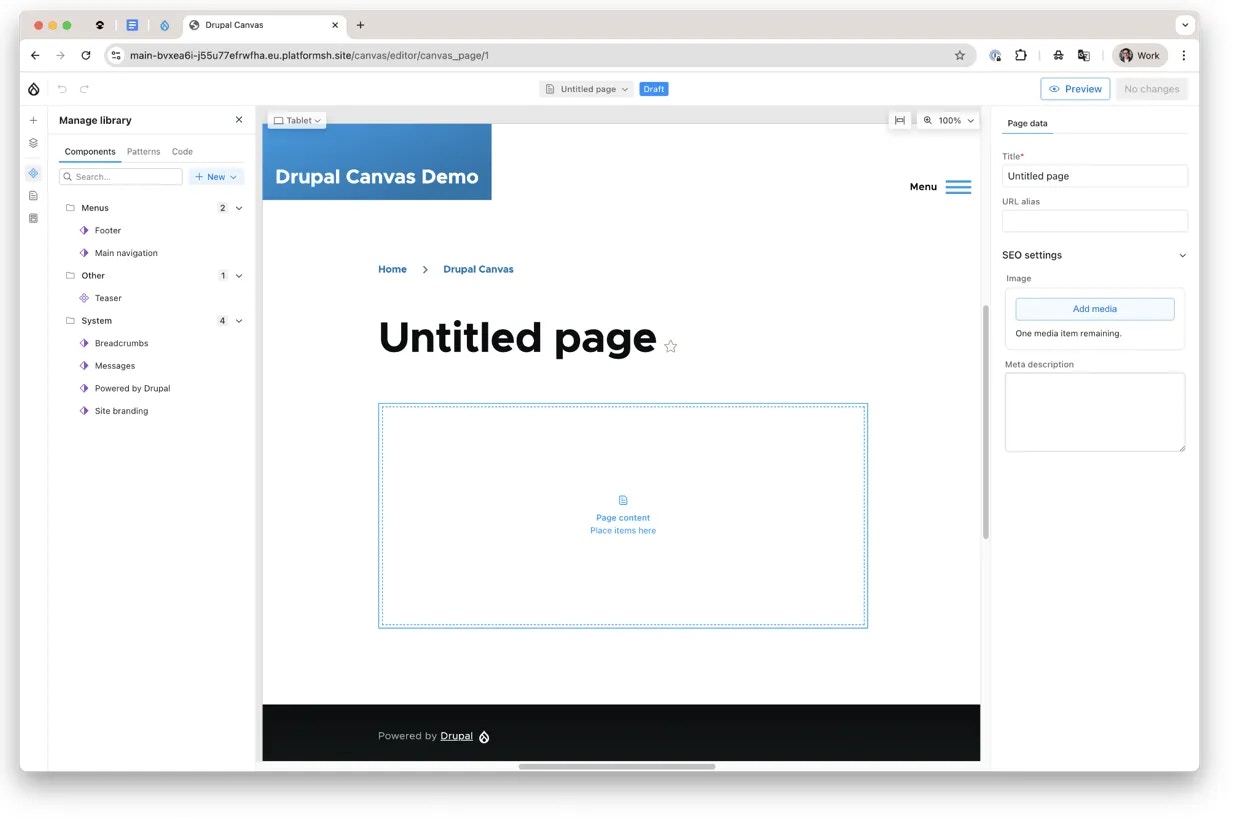The image size is (1240, 818).
Task: Open the Layers panel icon in the left sidebar
Action: [33, 143]
